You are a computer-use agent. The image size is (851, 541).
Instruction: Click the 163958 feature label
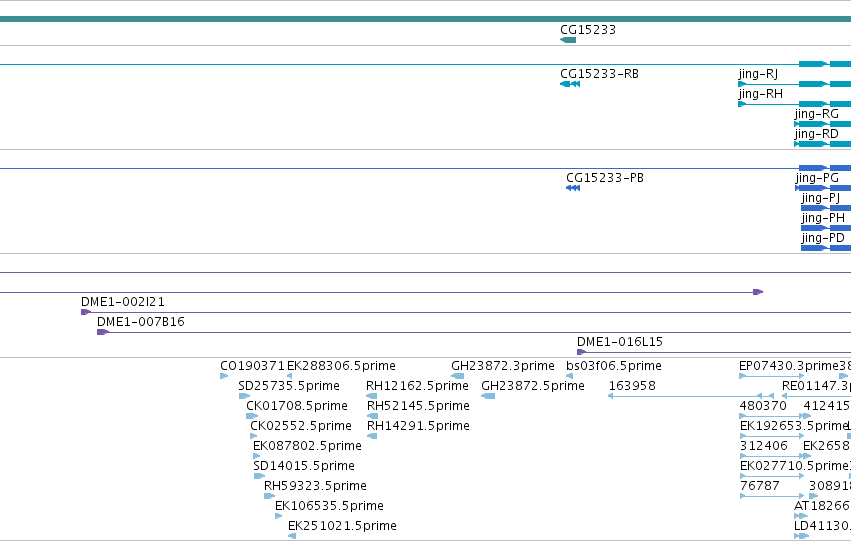(632, 386)
